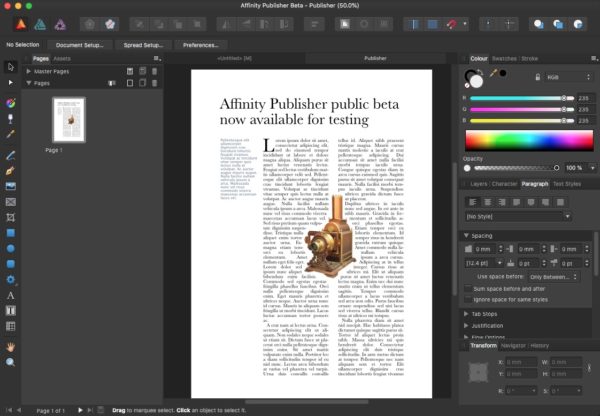Toggle Align Left paragraph alignment
The height and width of the screenshot is (416, 600).
pyautogui.click(x=473, y=202)
